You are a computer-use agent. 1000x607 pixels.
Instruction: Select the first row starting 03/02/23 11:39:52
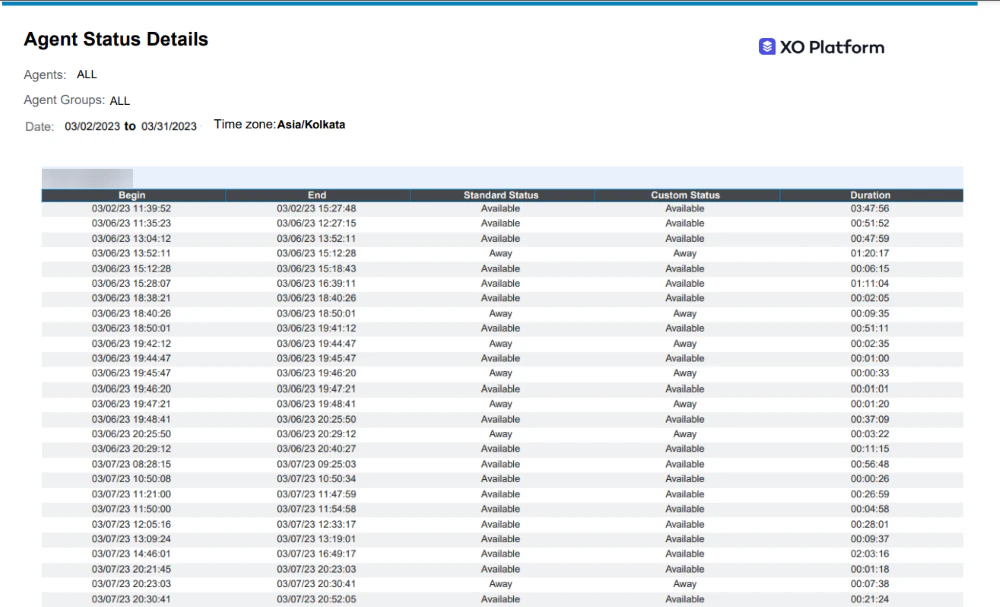[x=131, y=209]
